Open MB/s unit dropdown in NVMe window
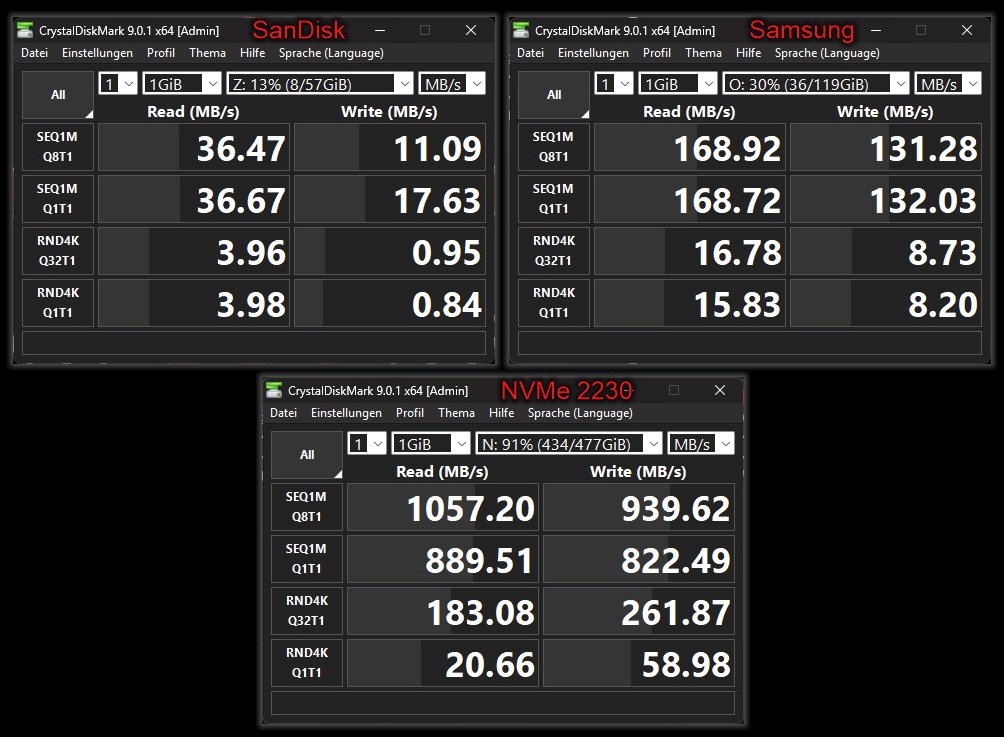The image size is (1004, 737). pyautogui.click(x=701, y=443)
